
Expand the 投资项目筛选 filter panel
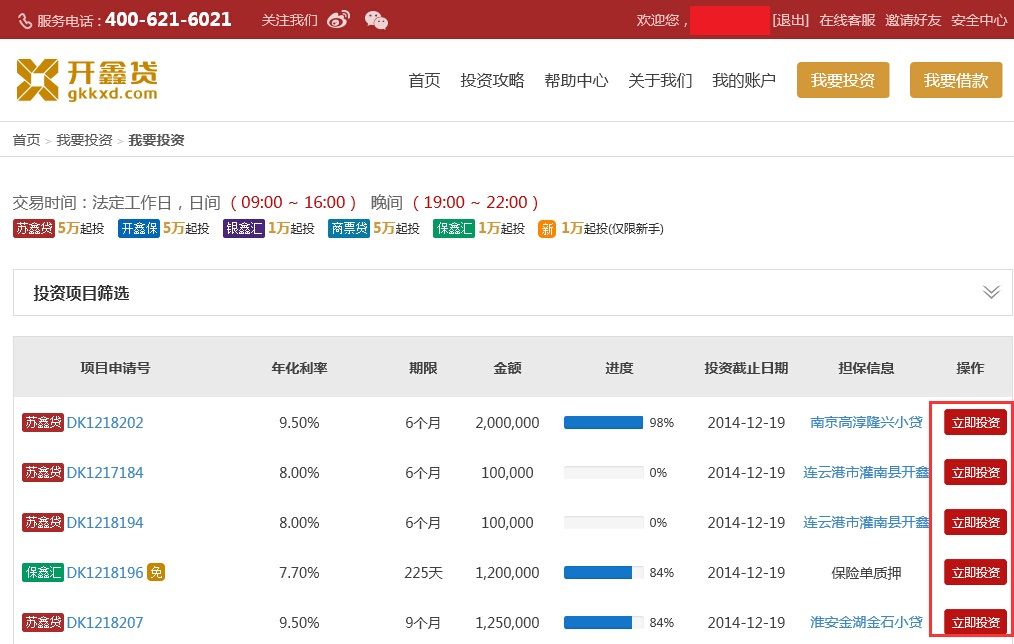990,292
